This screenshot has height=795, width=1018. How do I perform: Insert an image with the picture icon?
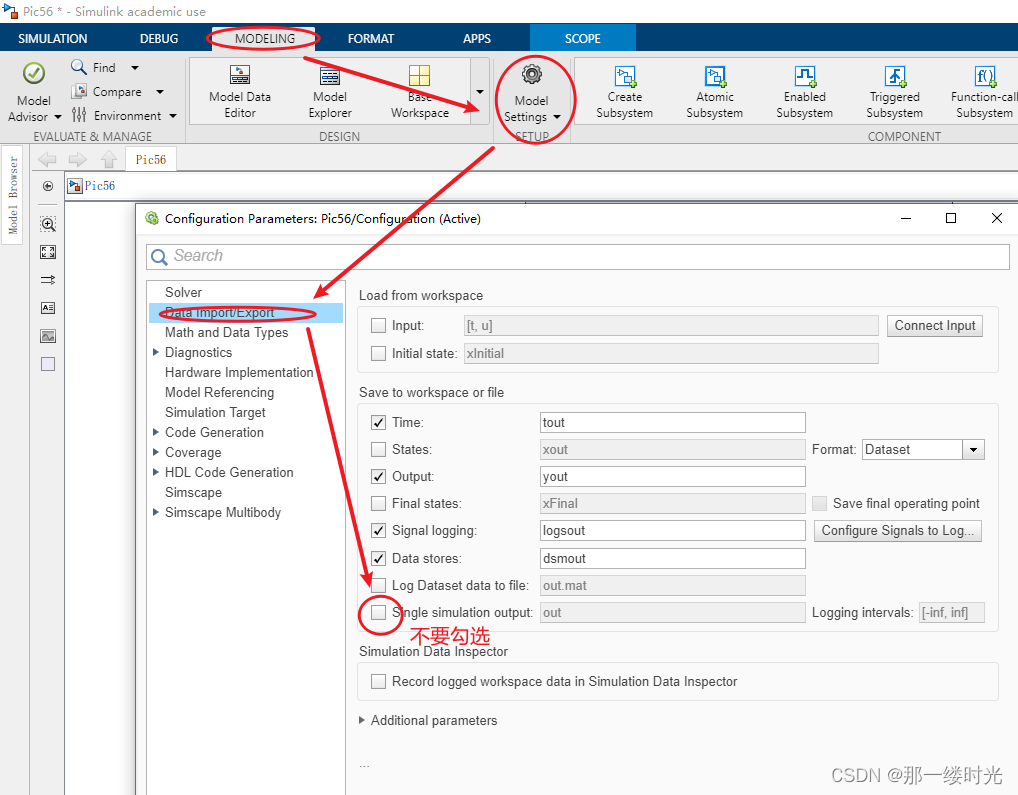[x=48, y=336]
